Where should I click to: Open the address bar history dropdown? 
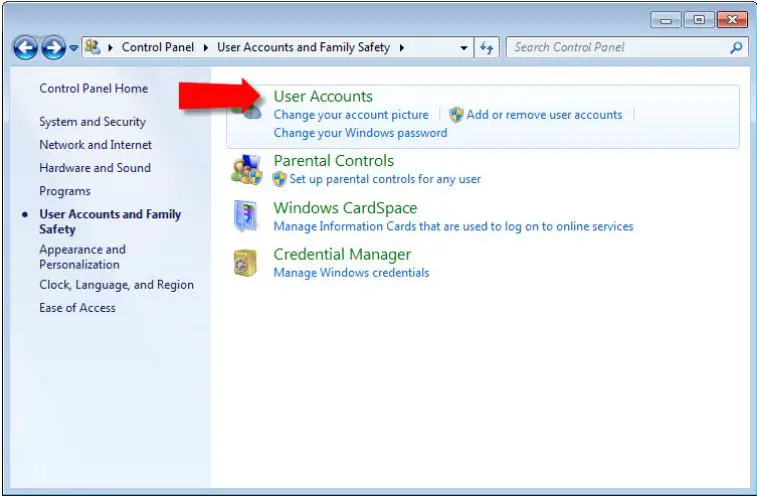463,47
